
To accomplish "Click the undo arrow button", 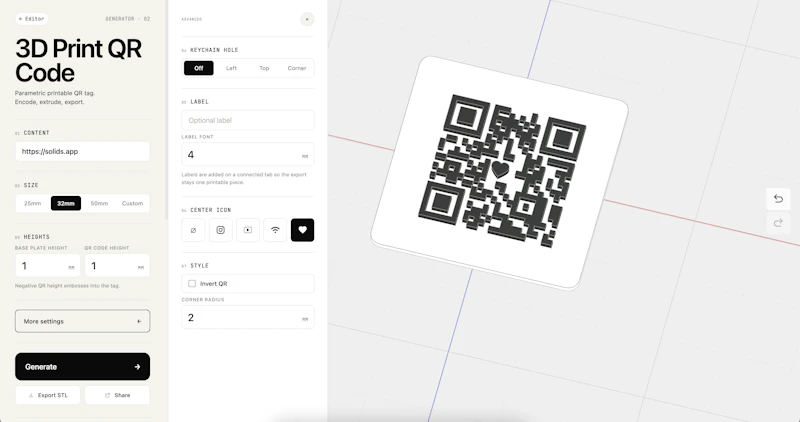I will (778, 199).
